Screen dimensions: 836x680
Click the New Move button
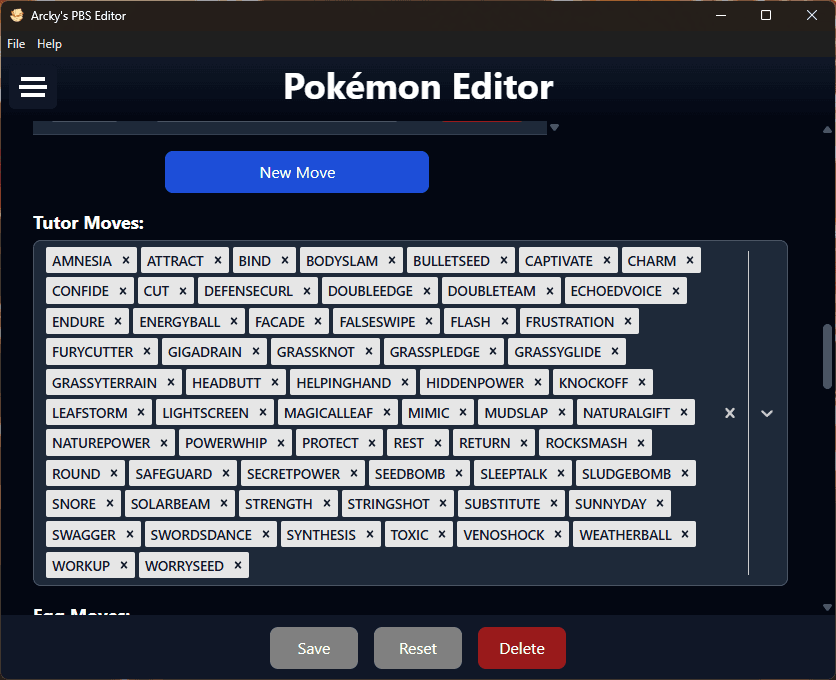pos(297,172)
